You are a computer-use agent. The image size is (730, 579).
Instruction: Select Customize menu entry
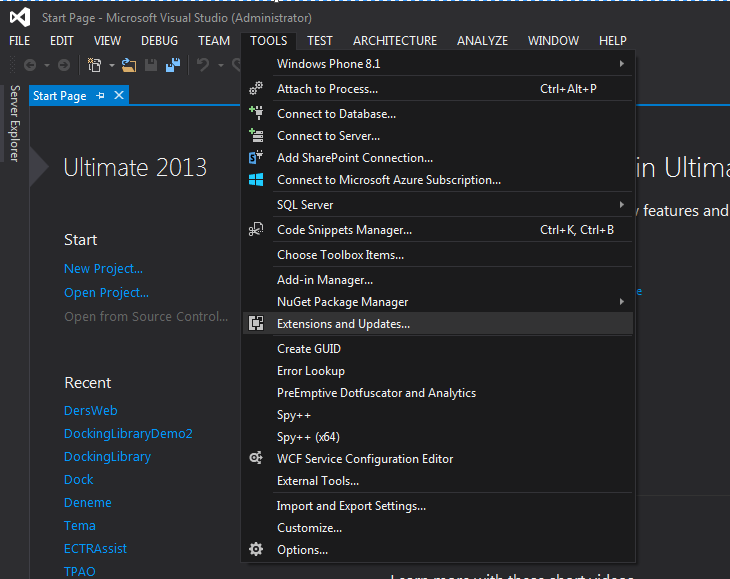pos(438,528)
